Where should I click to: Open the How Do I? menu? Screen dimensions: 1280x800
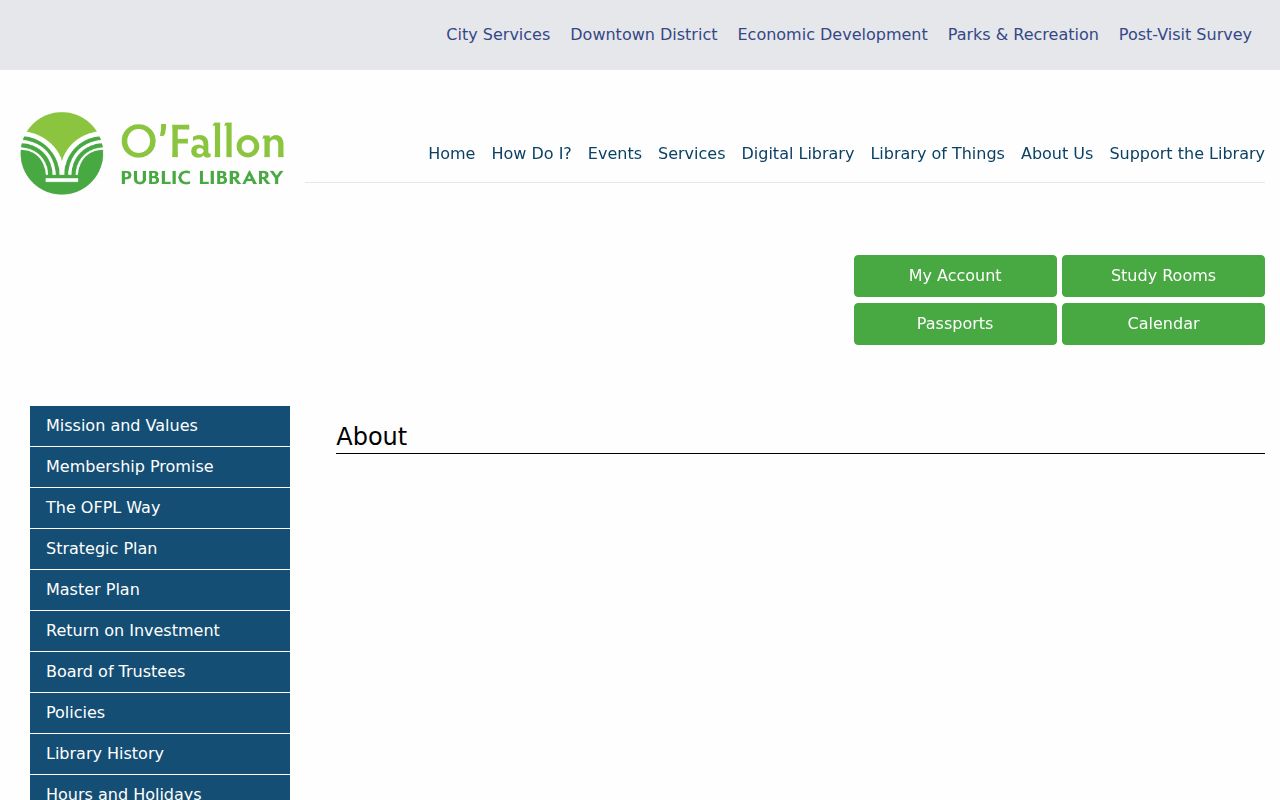pos(531,154)
